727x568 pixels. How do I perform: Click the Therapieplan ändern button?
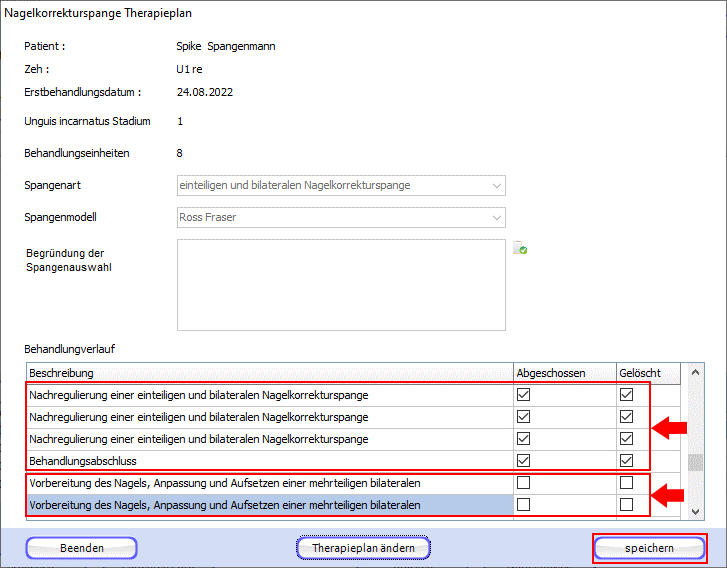(363, 548)
